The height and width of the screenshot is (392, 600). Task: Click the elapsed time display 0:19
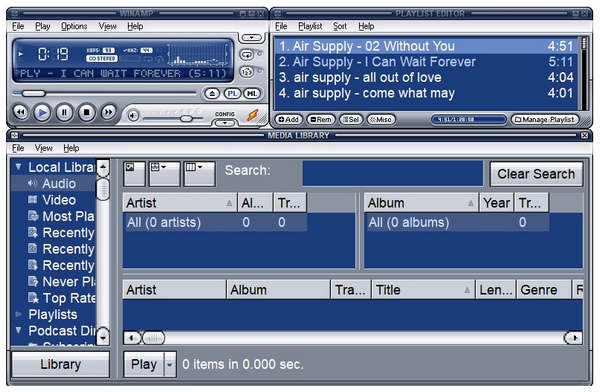click(x=53, y=54)
